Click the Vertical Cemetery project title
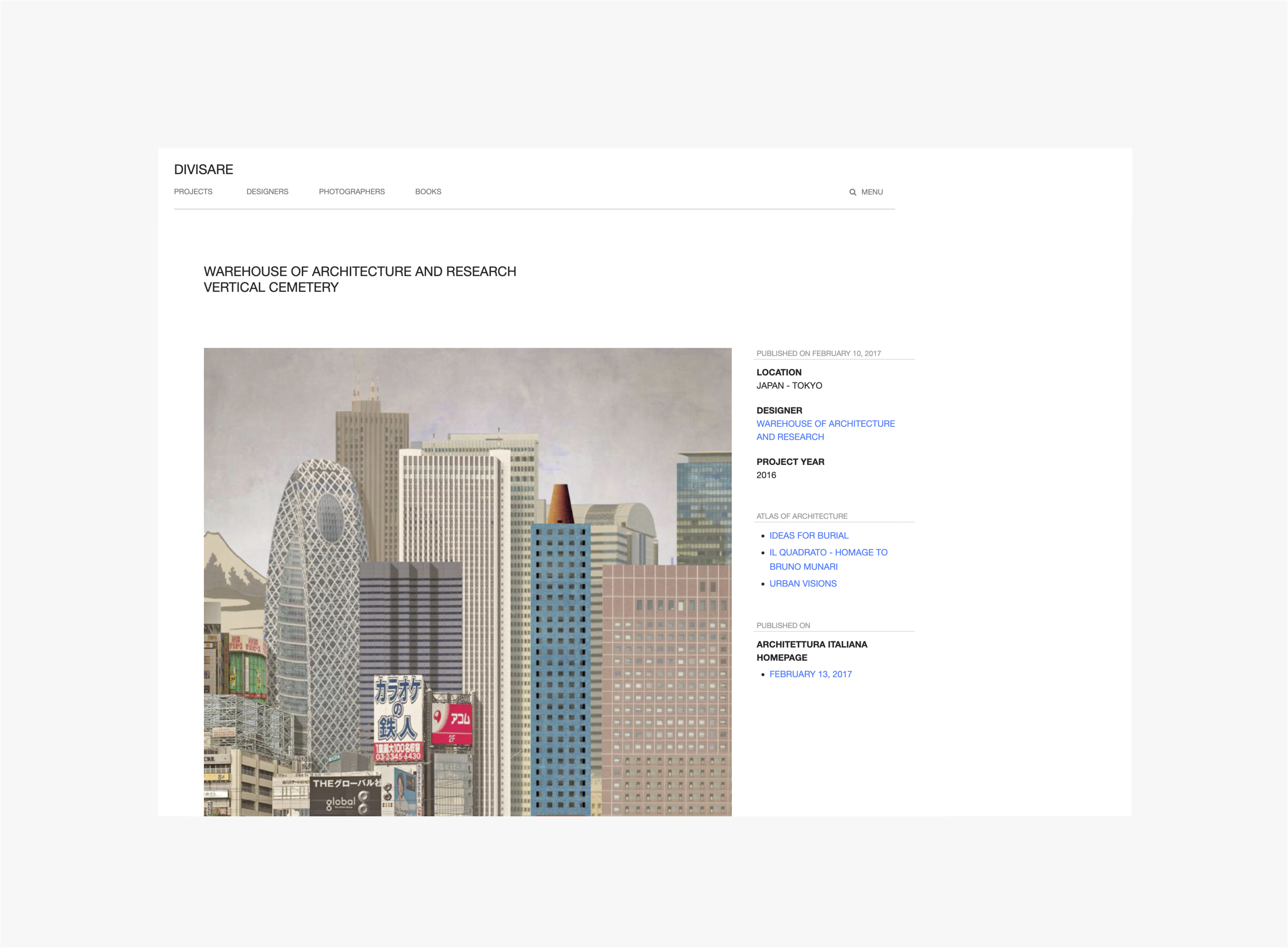Screen dimensions: 1288x948 coord(271,287)
